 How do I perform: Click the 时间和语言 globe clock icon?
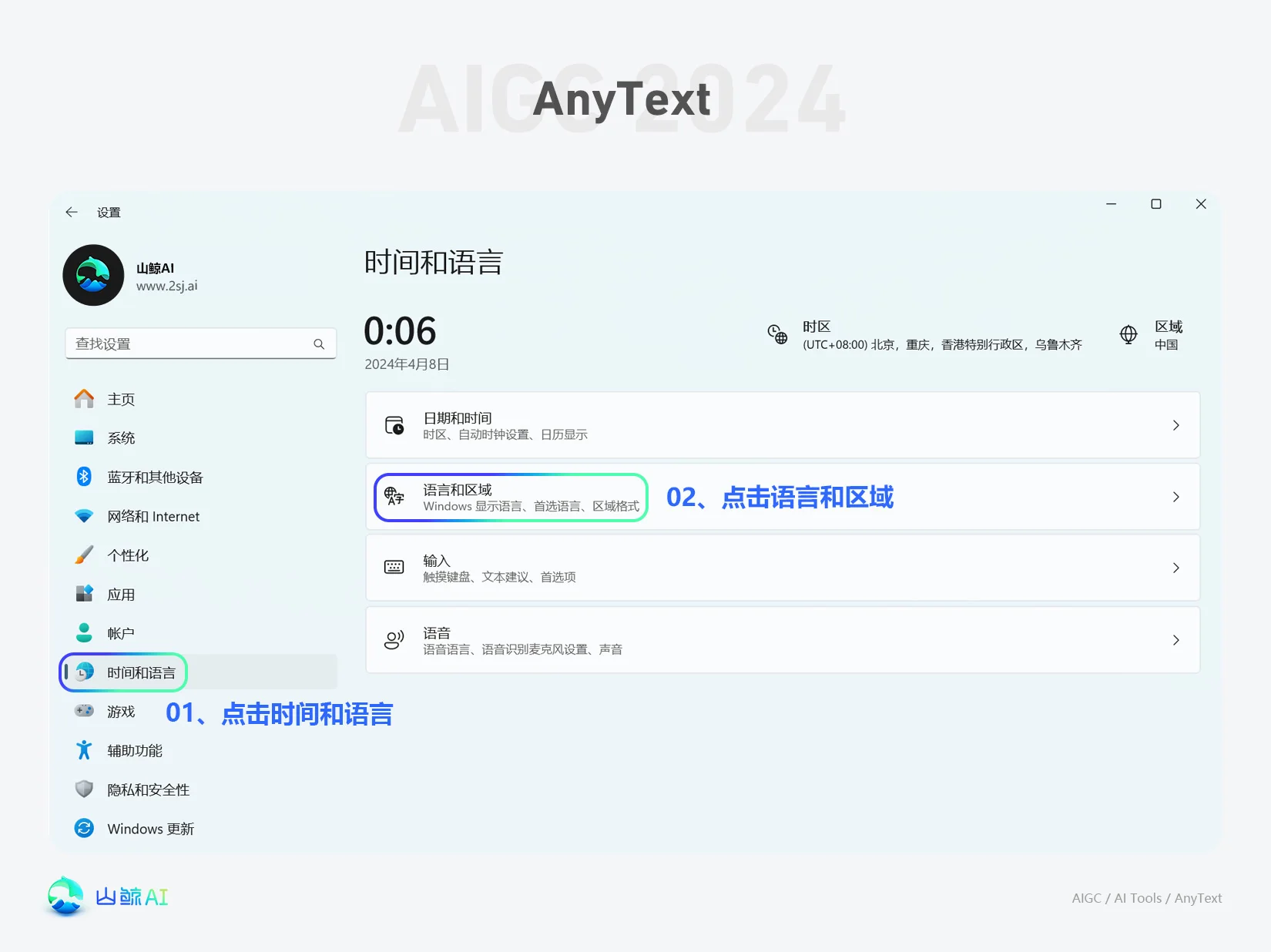tap(85, 672)
